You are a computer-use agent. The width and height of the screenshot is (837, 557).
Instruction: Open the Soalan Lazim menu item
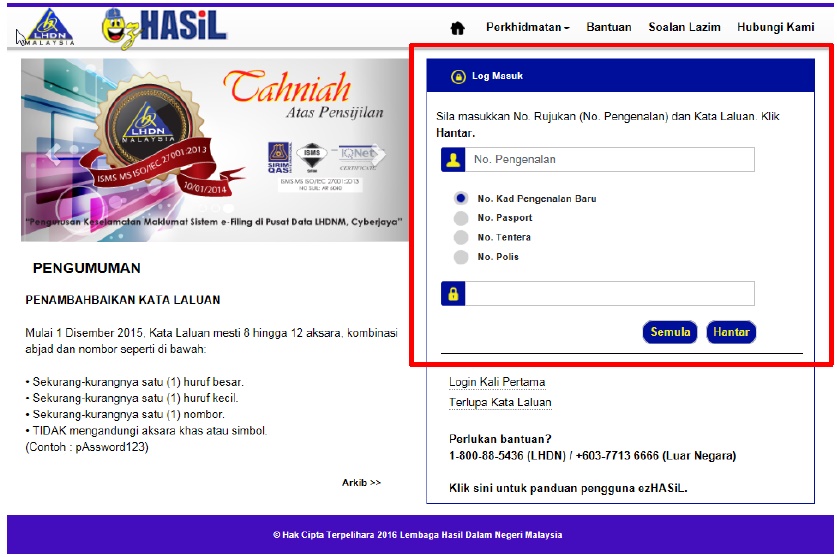pyautogui.click(x=684, y=27)
